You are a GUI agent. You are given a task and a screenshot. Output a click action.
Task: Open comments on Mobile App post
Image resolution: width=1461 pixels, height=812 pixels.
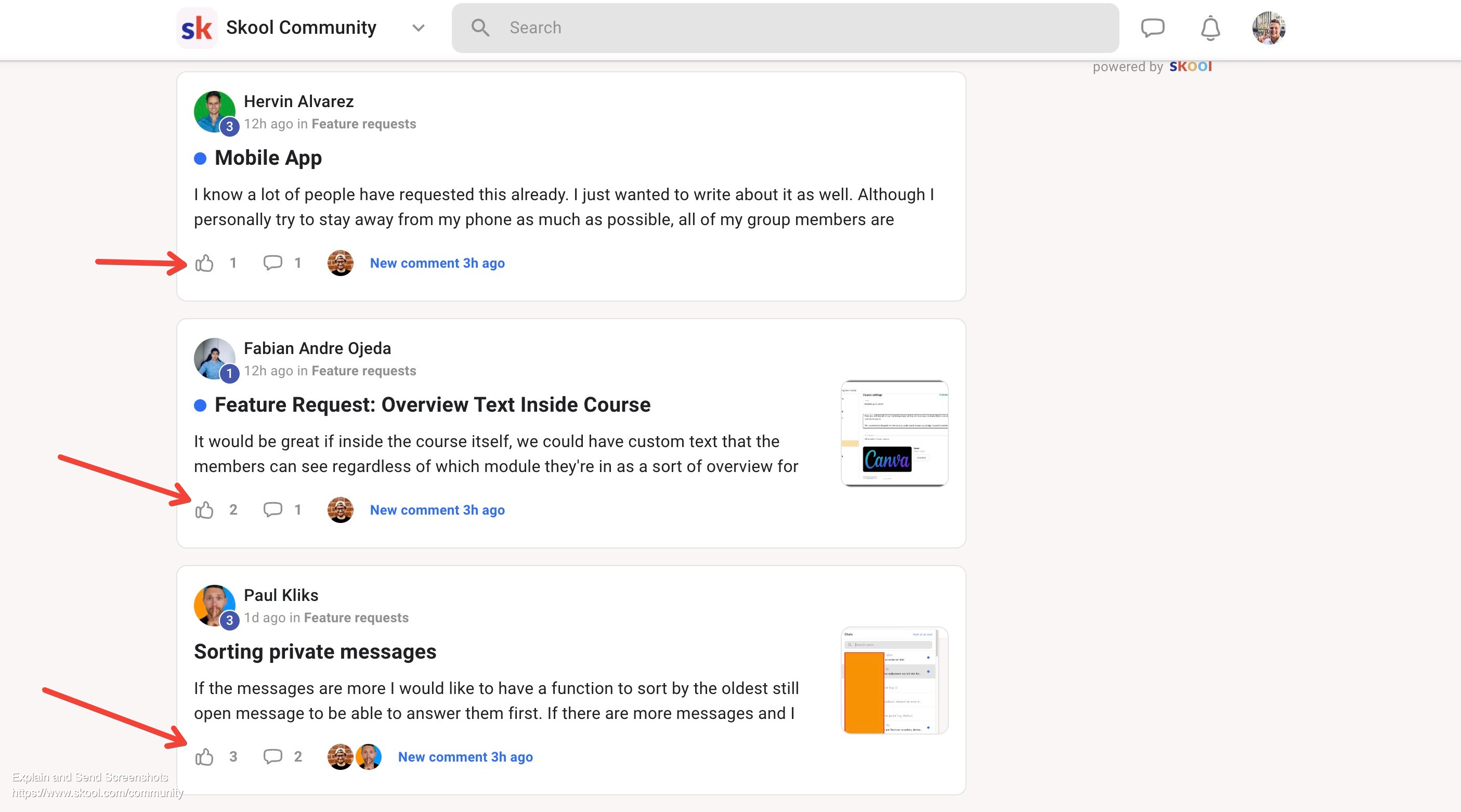273,263
